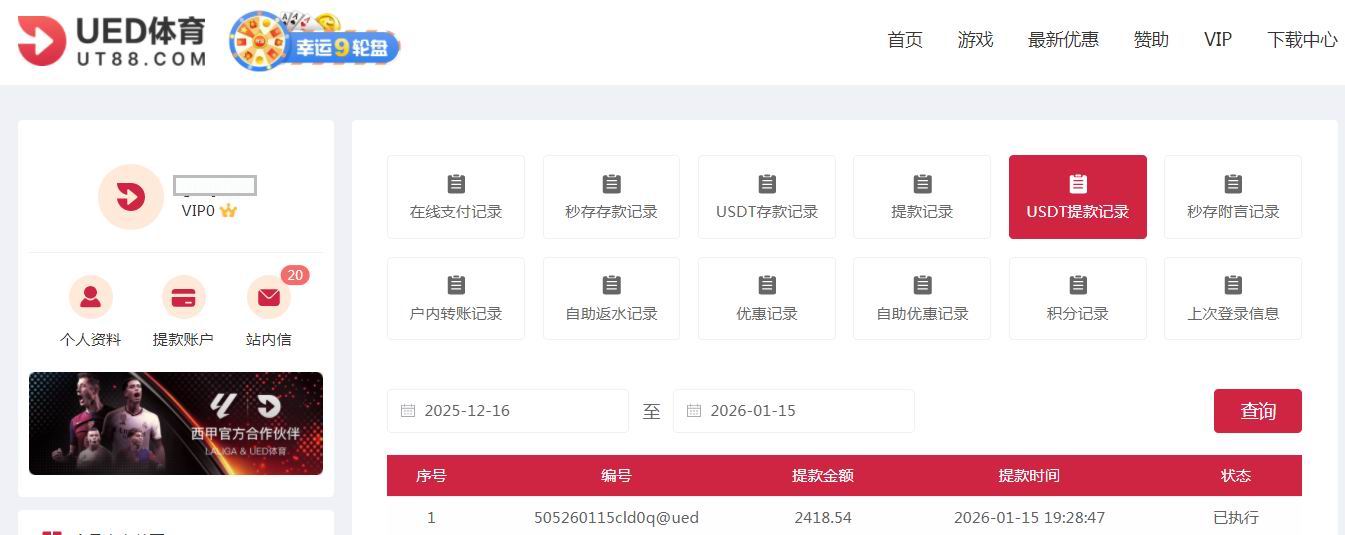Screen dimensions: 1345x535
Task: Open 站内信 mail icon with 20 badge
Action: (268, 297)
